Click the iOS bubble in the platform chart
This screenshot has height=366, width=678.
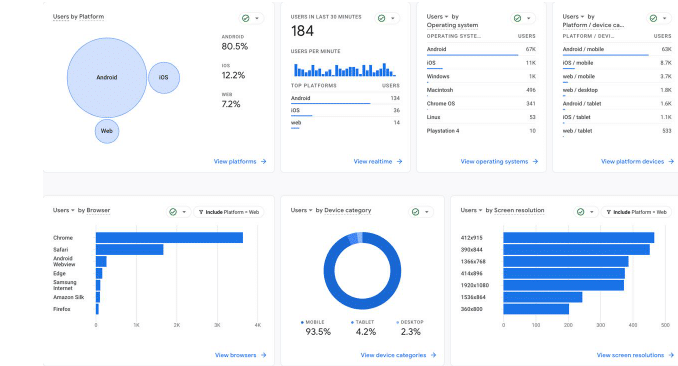coord(164,78)
